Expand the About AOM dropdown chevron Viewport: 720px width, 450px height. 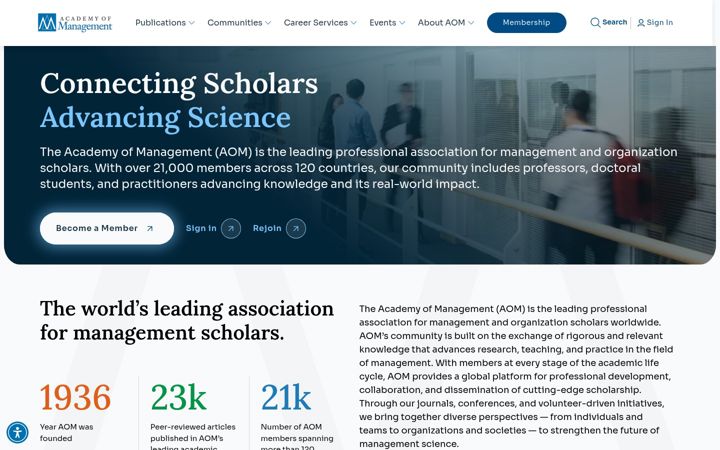tap(471, 22)
